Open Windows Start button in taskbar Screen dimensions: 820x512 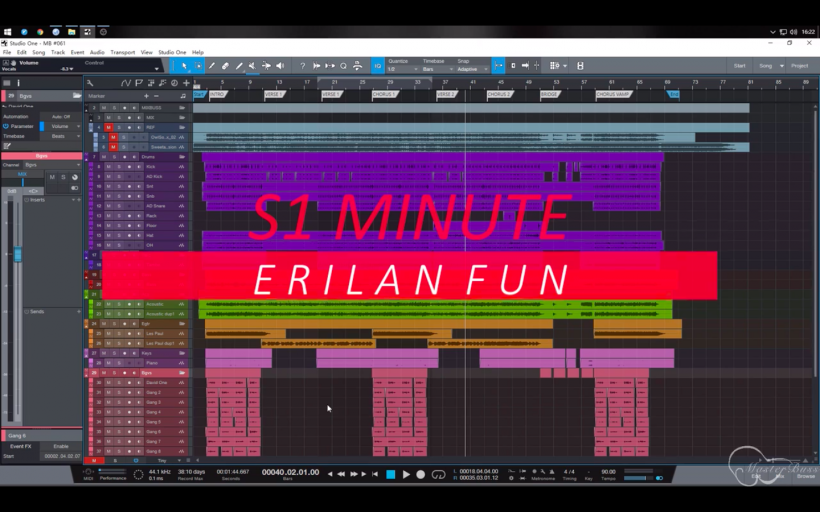click(7, 32)
